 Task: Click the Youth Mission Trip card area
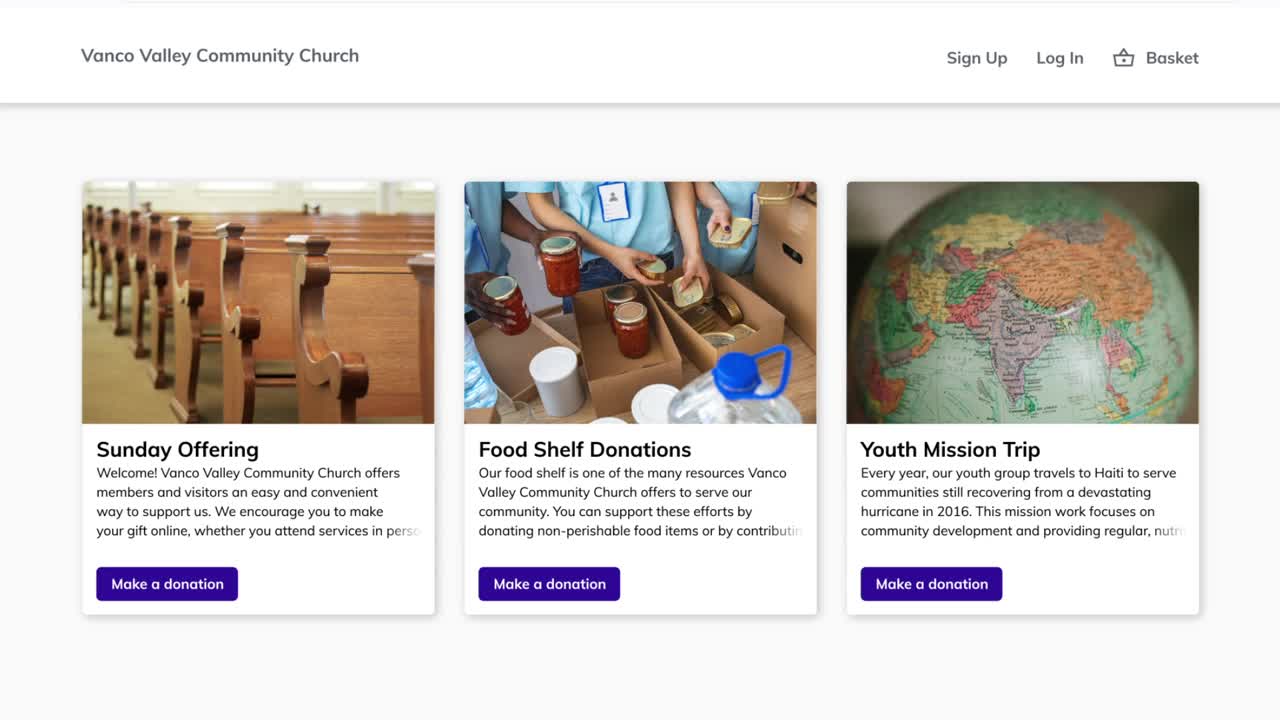[x=1022, y=396]
